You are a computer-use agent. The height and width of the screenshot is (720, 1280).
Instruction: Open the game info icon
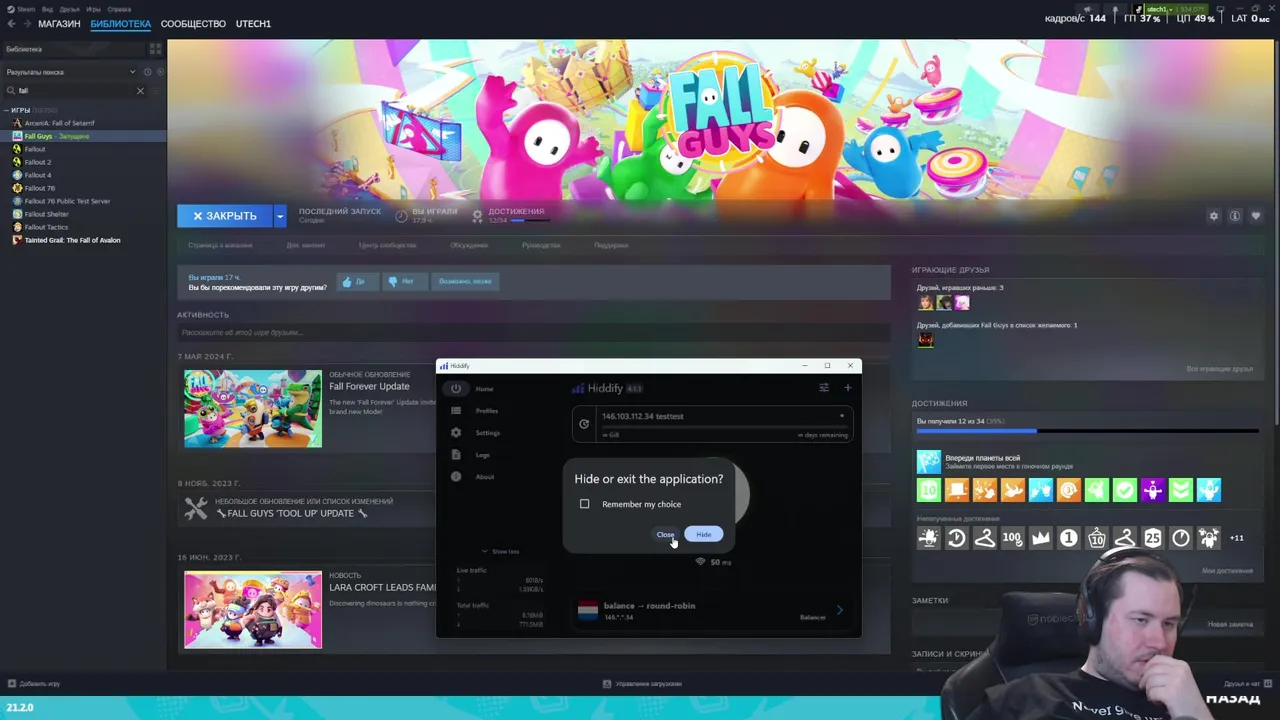(x=1235, y=216)
